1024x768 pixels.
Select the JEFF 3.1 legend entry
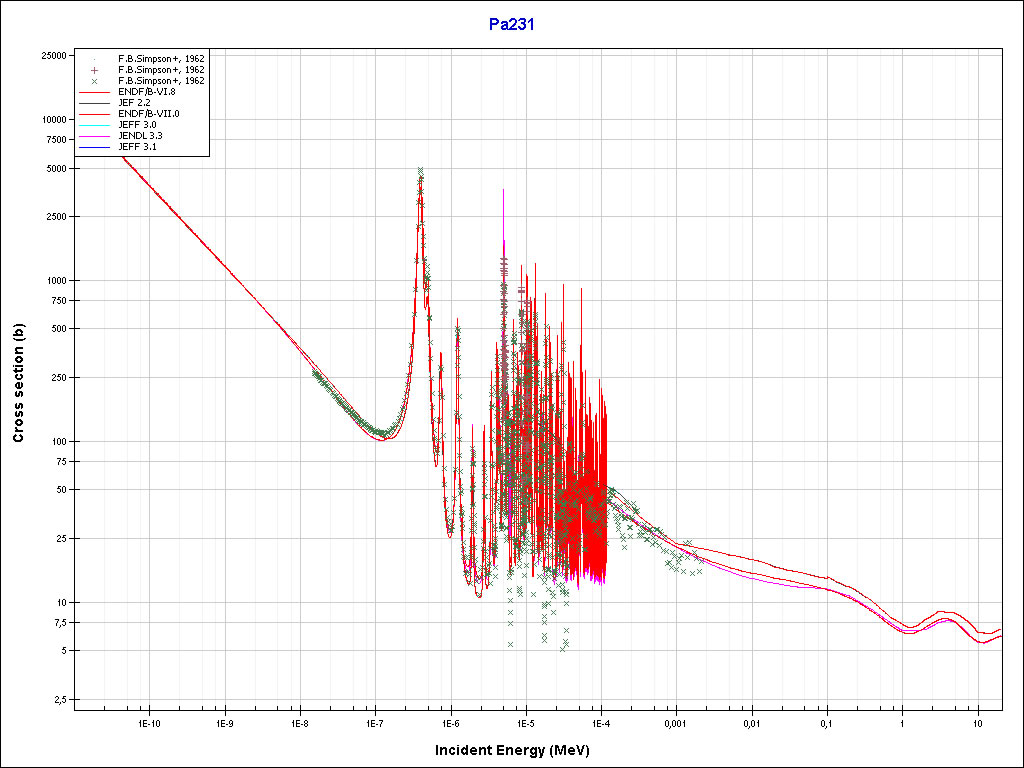click(136, 147)
